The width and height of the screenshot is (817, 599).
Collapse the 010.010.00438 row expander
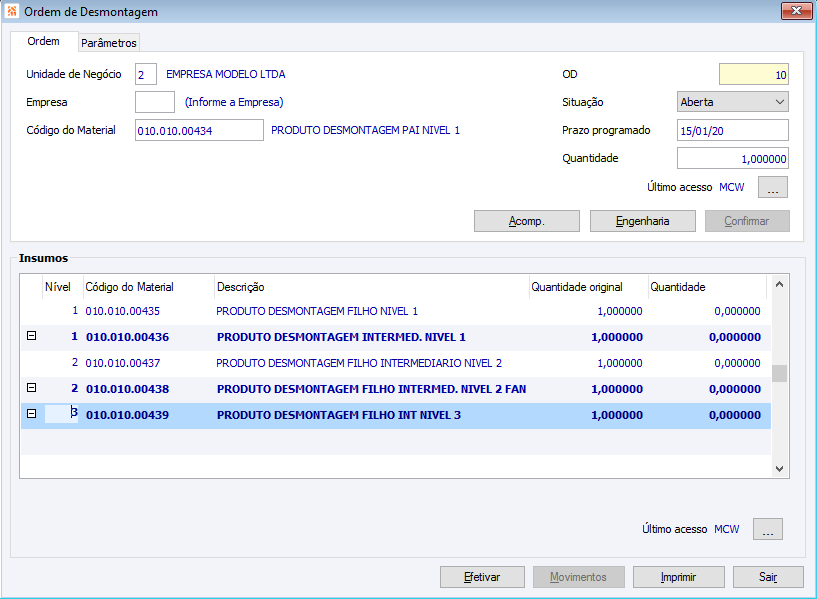tap(32, 388)
